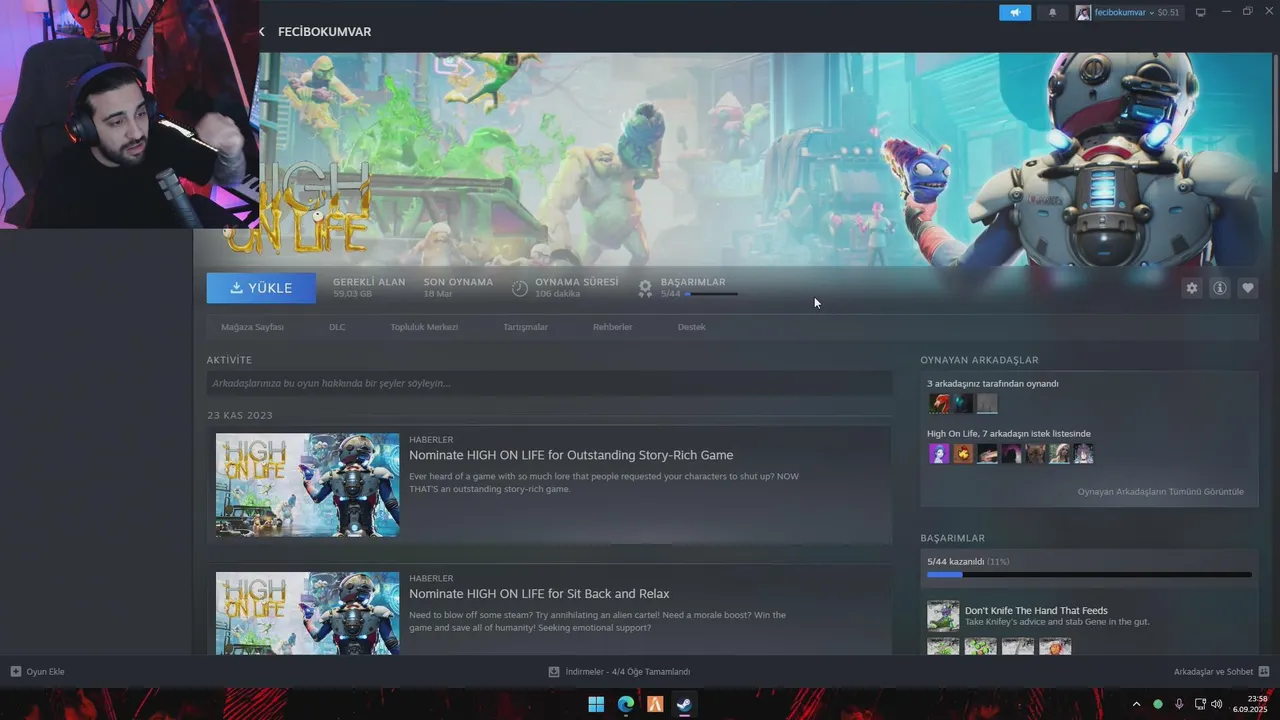
Task: Click the third gray friend avatar who played
Action: [987, 403]
